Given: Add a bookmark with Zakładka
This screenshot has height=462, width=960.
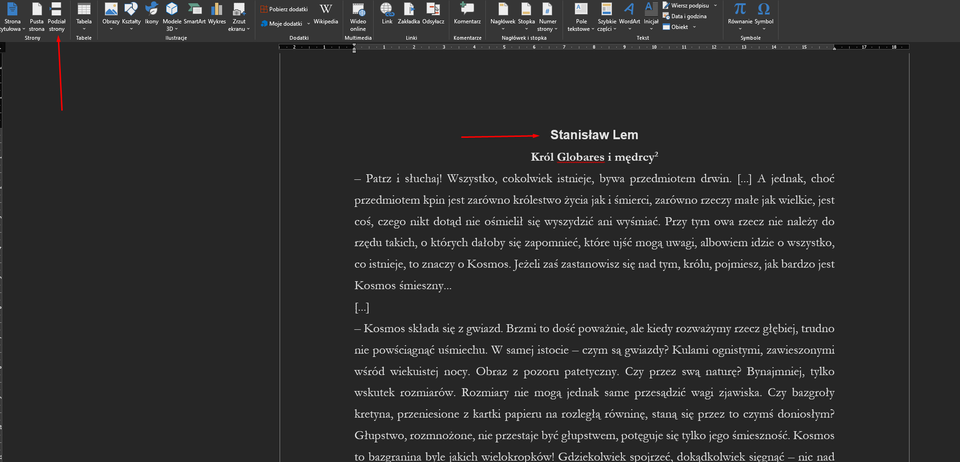Looking at the screenshot, I should tap(408, 13).
